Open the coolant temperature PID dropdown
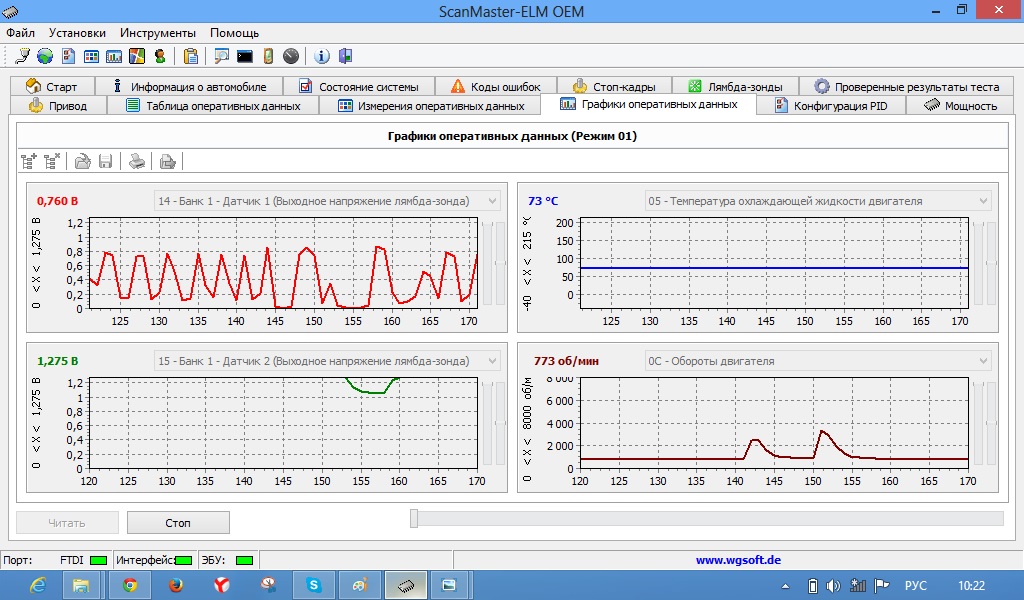1024x600 pixels. tap(983, 201)
